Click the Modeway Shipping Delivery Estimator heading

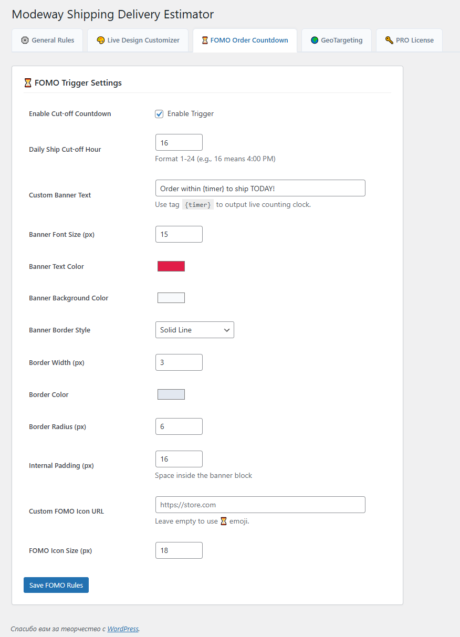click(x=113, y=14)
